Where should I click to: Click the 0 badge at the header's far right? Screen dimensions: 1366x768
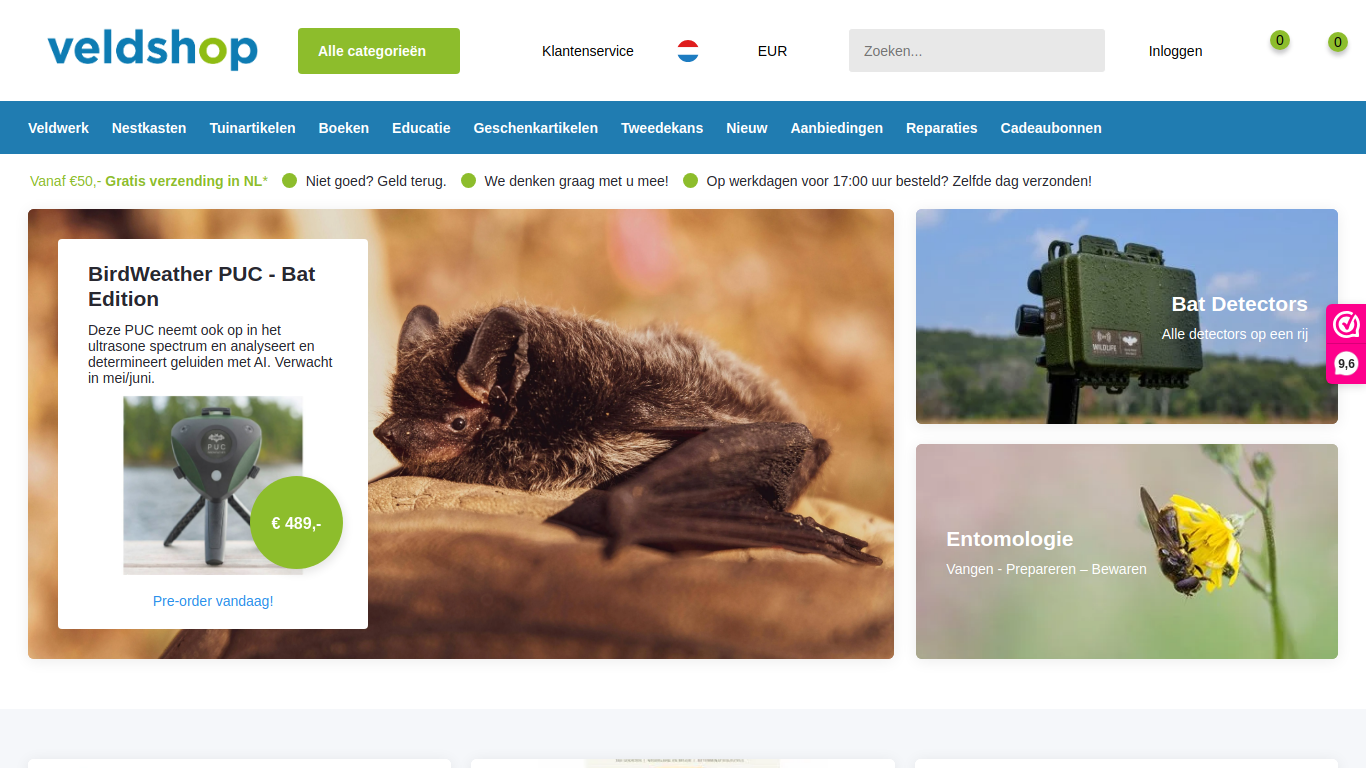[x=1338, y=42]
